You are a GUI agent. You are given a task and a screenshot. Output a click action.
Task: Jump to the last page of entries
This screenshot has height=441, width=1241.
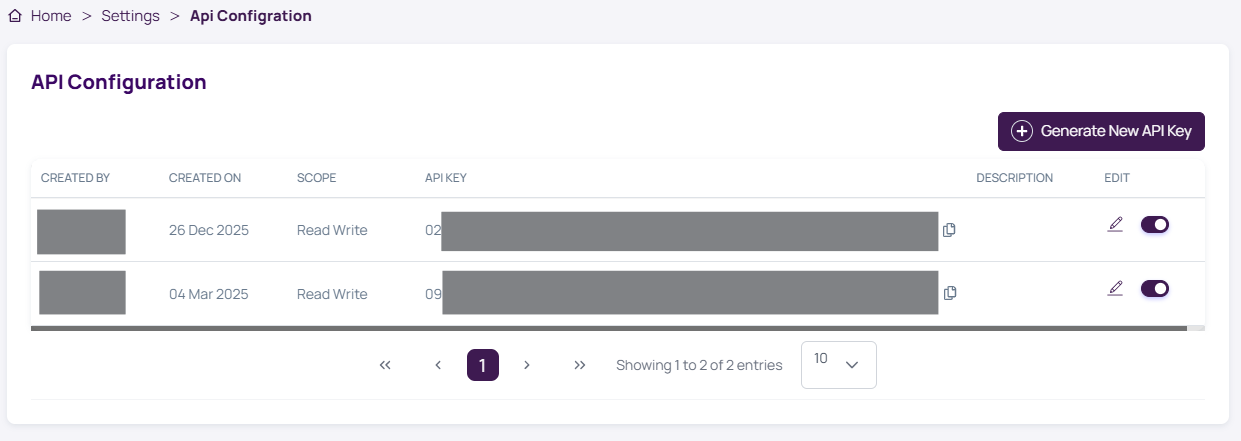pos(580,365)
